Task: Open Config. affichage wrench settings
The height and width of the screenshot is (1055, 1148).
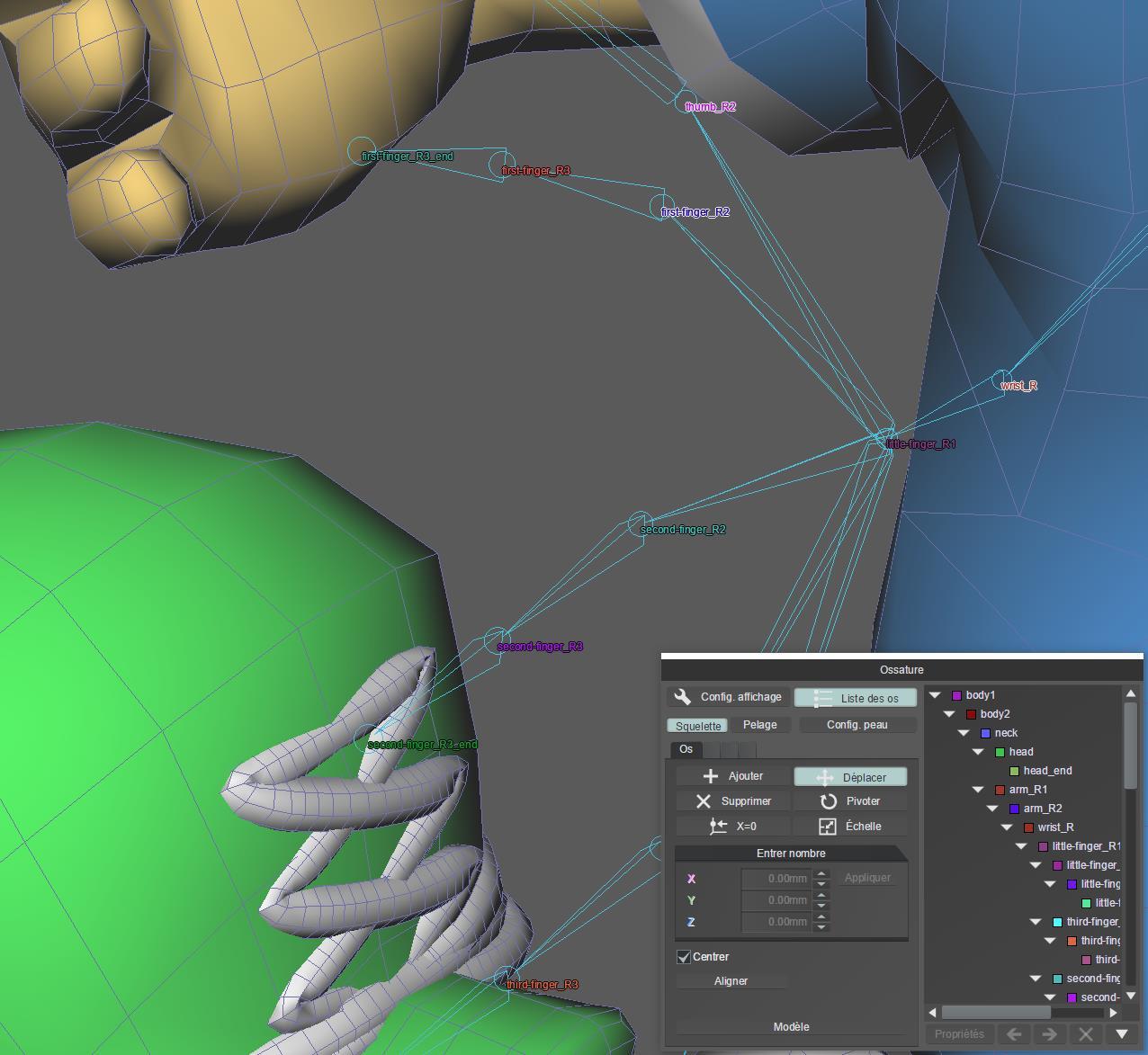Action: [x=730, y=697]
